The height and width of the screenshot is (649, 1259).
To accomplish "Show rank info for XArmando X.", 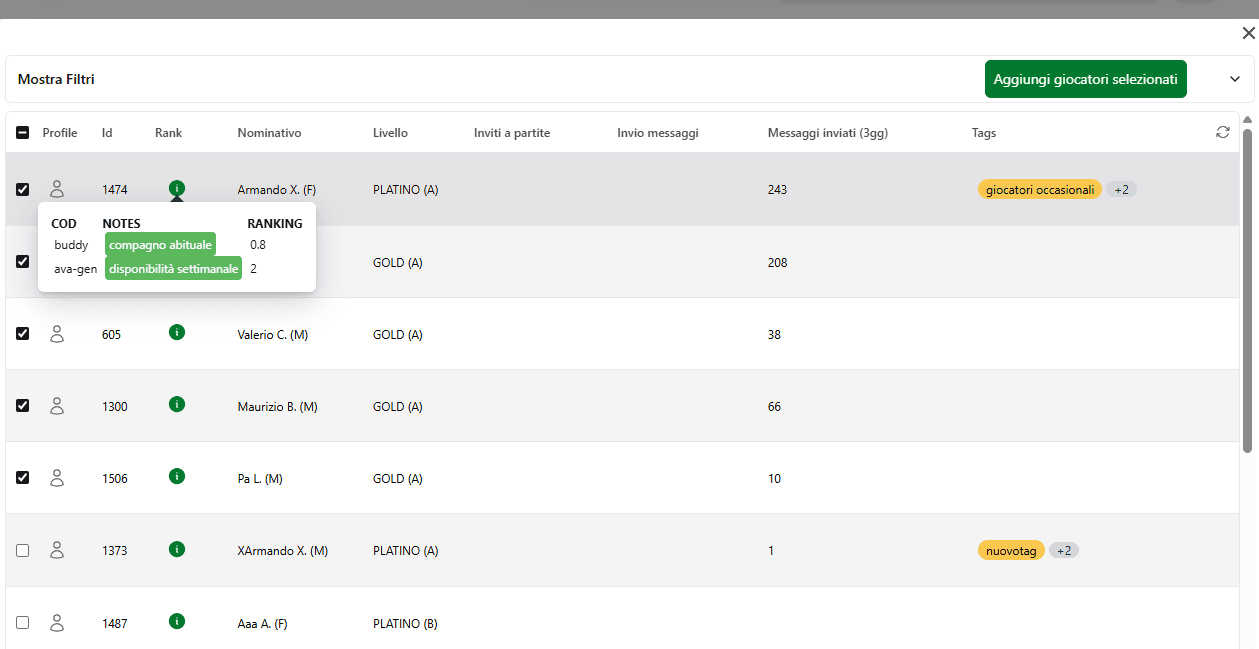I will (x=177, y=548).
